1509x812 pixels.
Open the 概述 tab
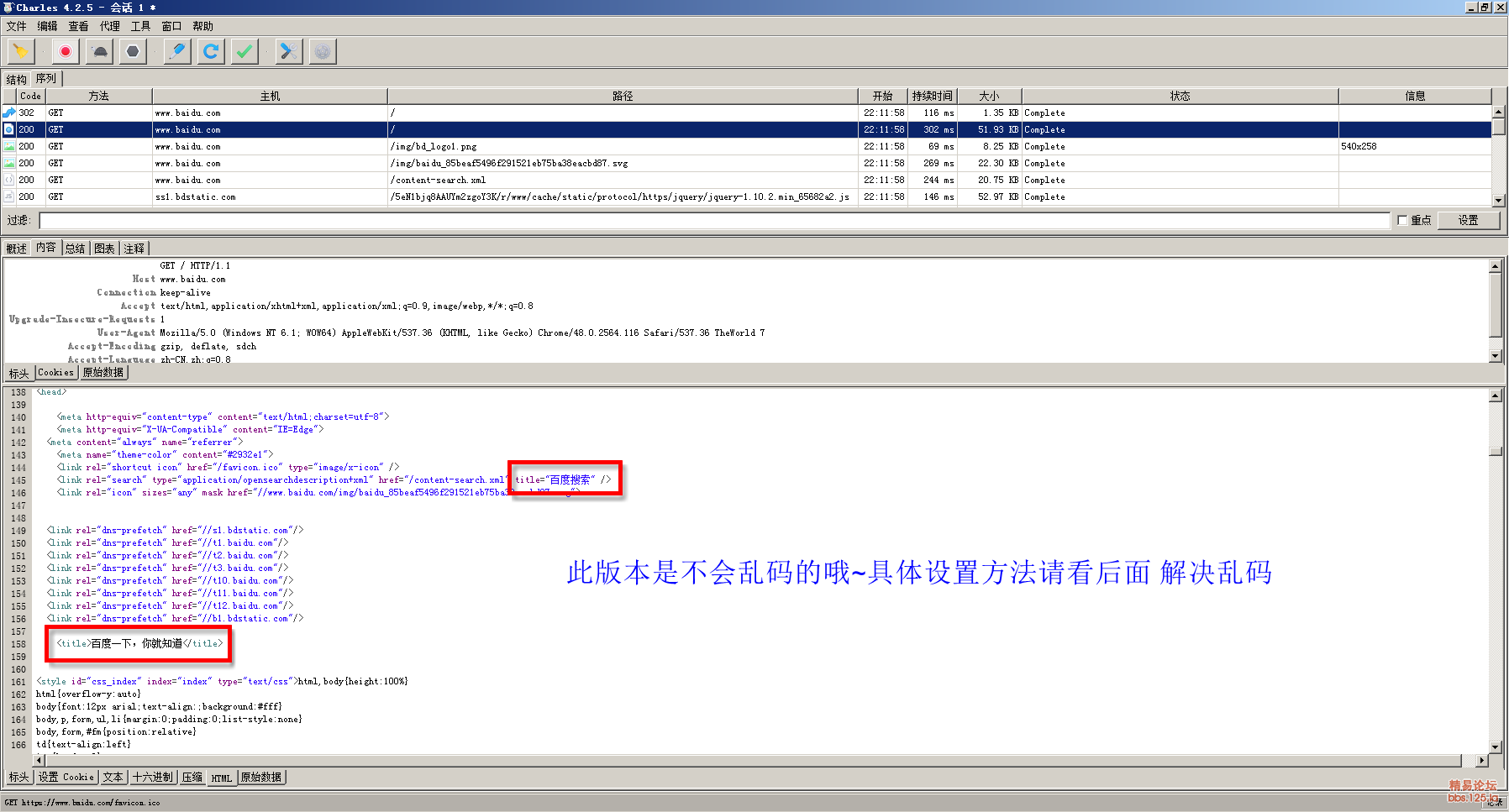[x=16, y=249]
